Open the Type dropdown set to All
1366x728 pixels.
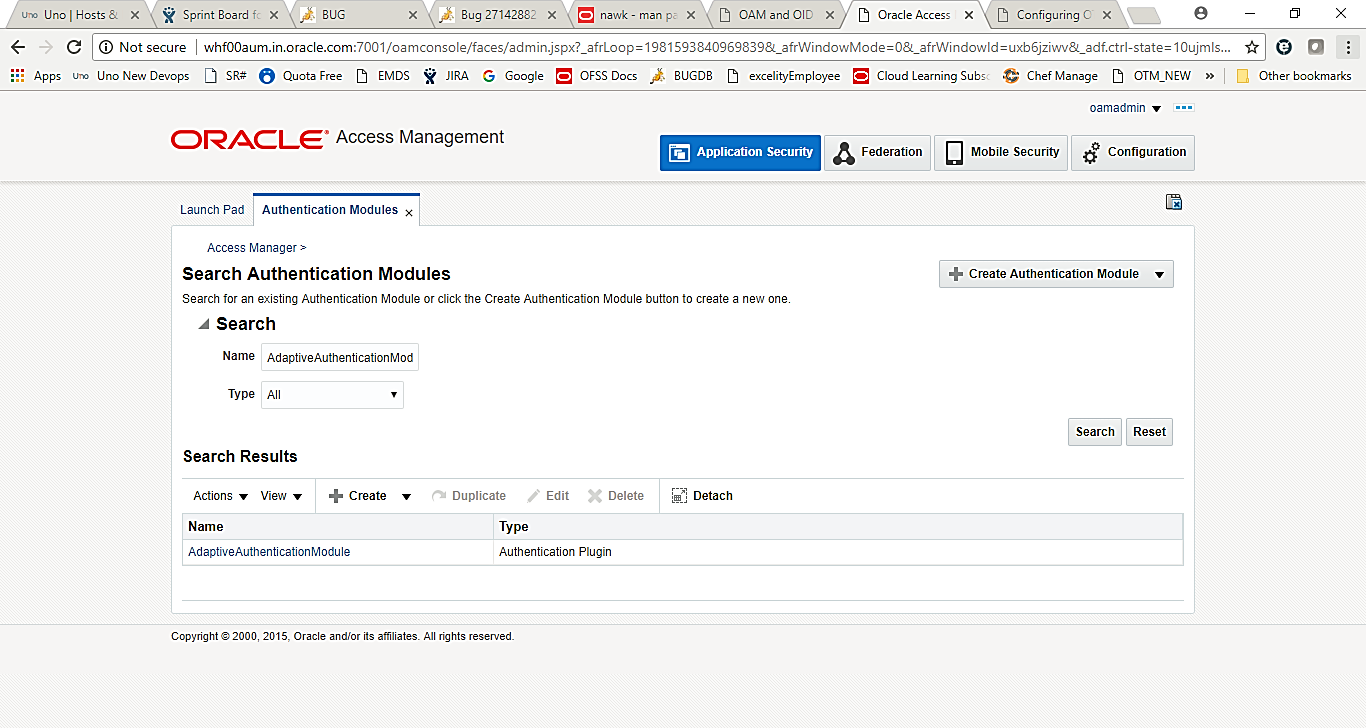pyautogui.click(x=332, y=395)
